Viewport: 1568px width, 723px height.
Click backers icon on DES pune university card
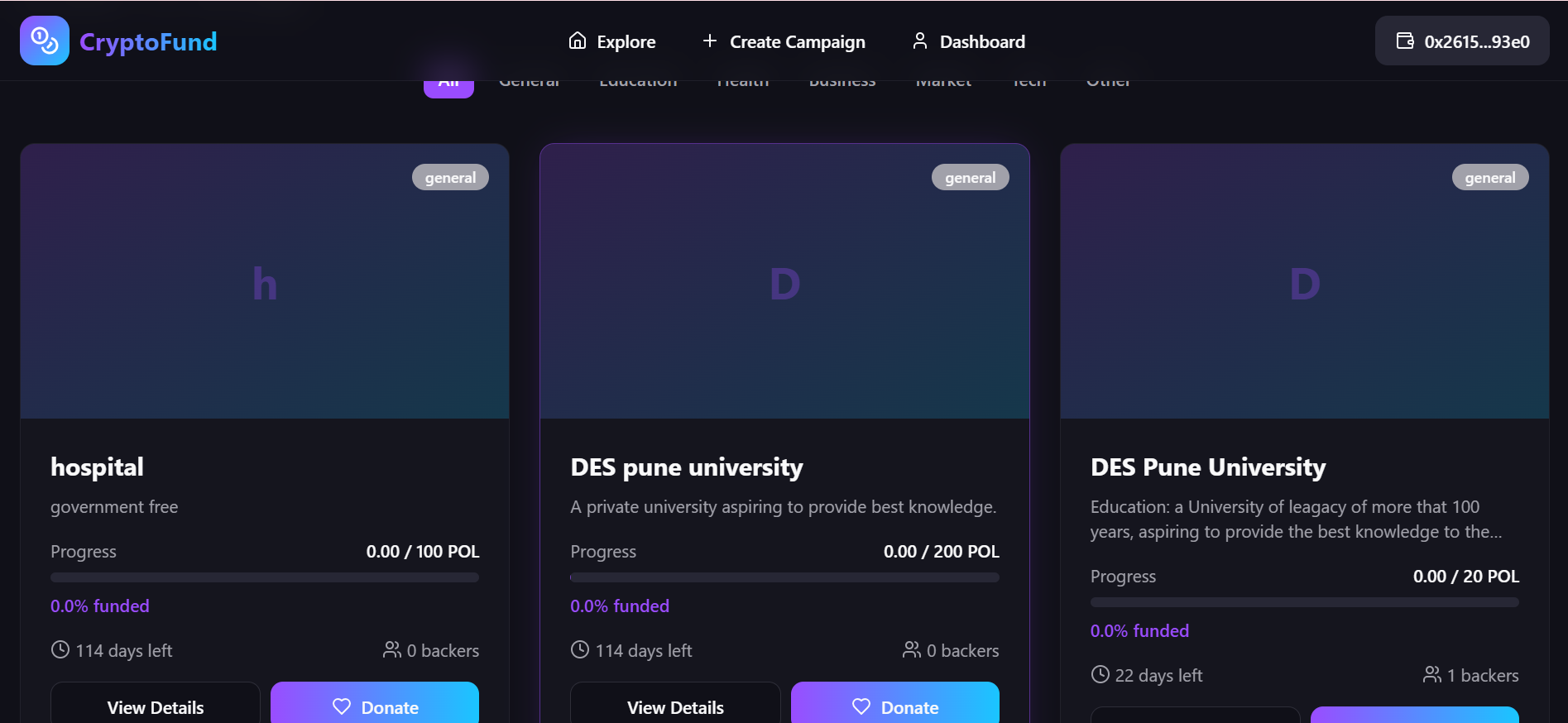[x=912, y=649]
